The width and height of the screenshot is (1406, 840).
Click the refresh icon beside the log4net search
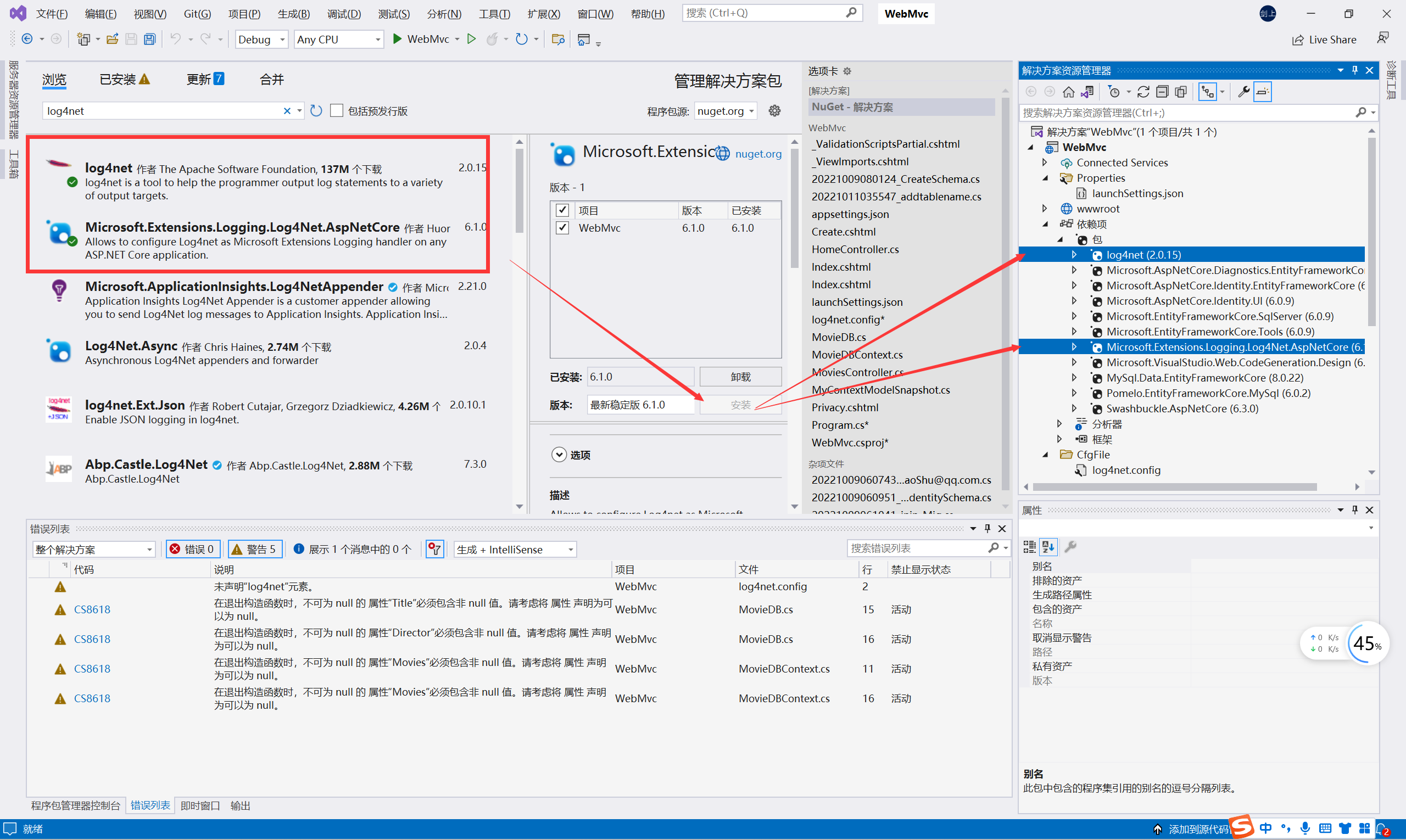316,111
